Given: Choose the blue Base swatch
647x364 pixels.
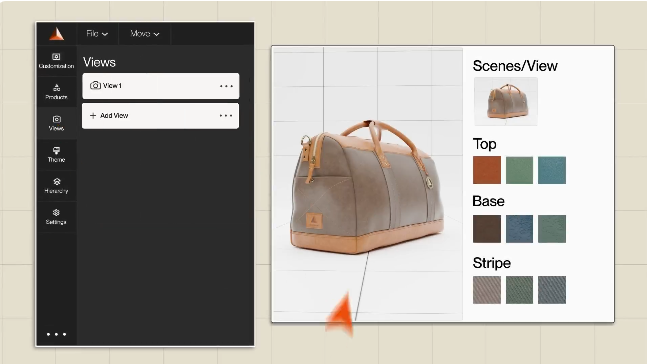Looking at the screenshot, I should [519, 229].
